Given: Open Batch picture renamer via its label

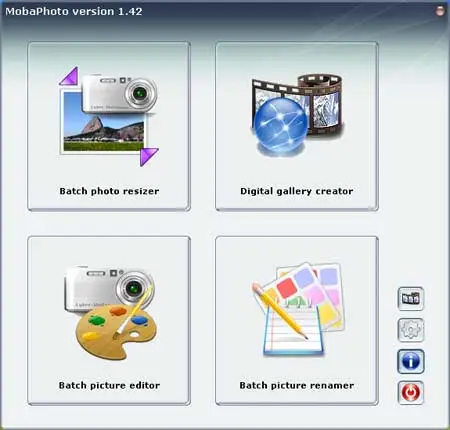Looking at the screenshot, I should [296, 386].
